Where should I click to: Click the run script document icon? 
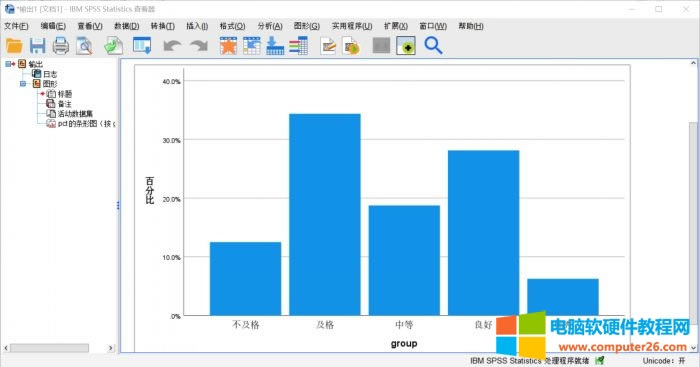click(351, 46)
